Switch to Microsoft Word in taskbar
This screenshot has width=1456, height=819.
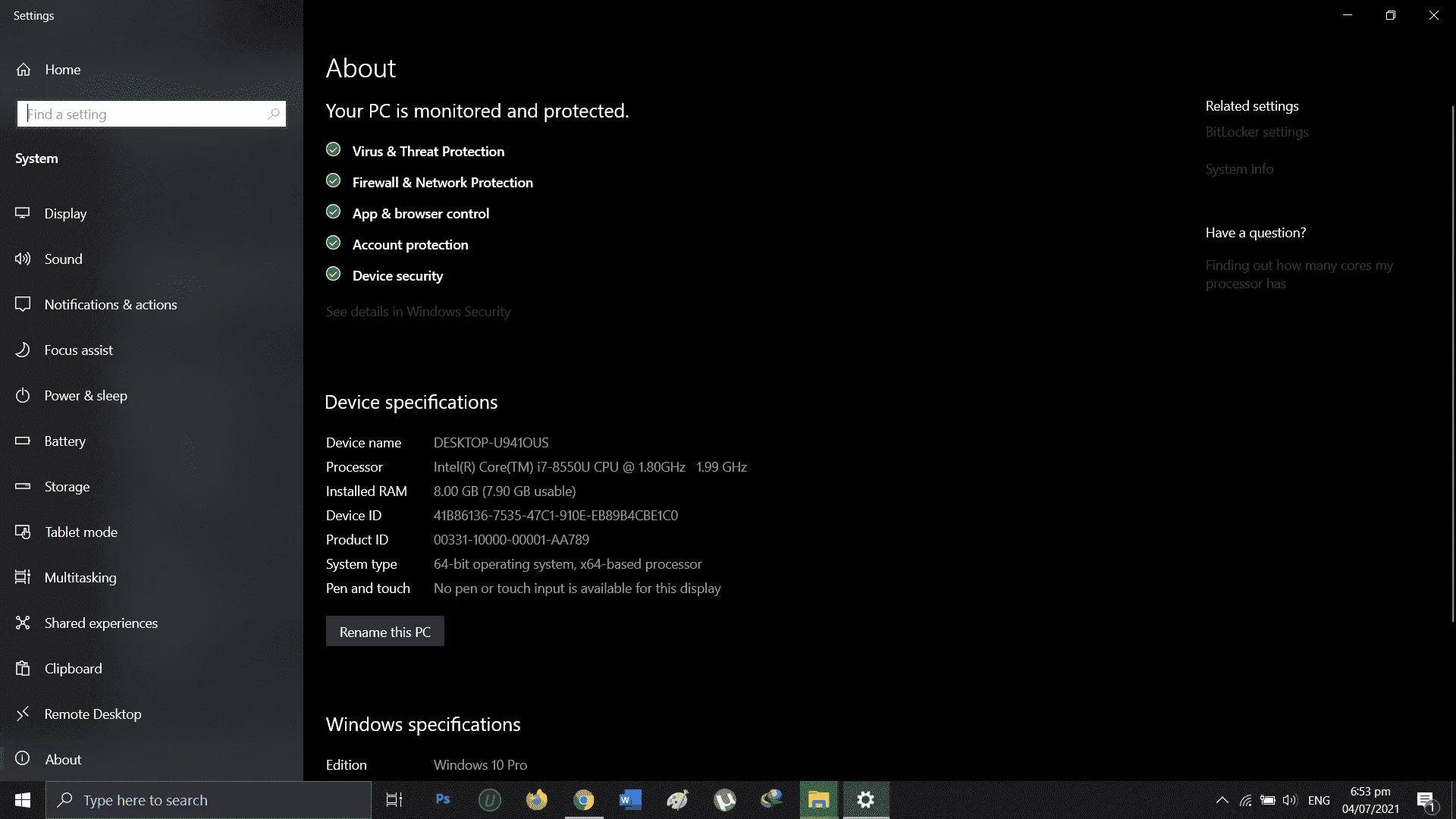point(631,800)
